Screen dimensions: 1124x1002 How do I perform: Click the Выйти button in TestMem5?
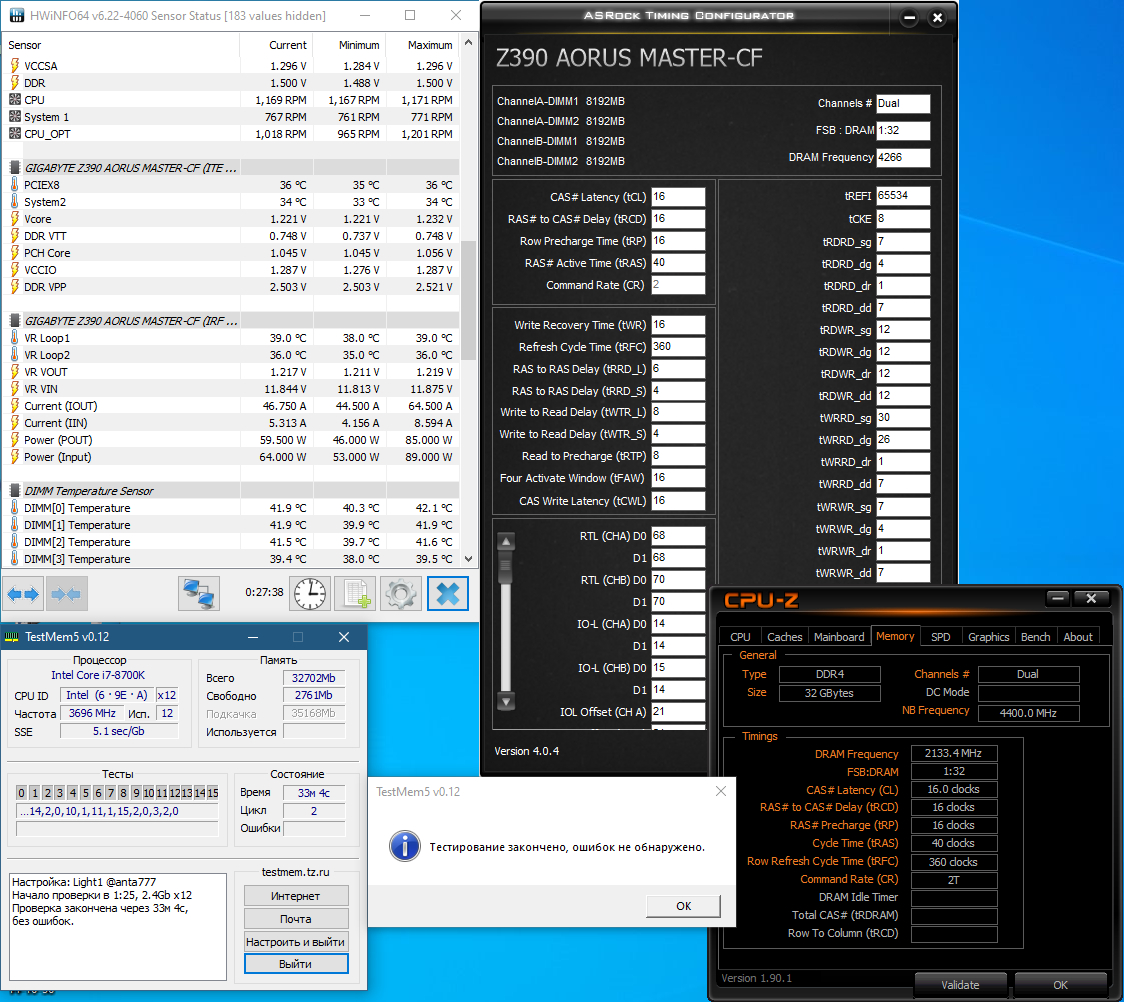click(x=295, y=964)
